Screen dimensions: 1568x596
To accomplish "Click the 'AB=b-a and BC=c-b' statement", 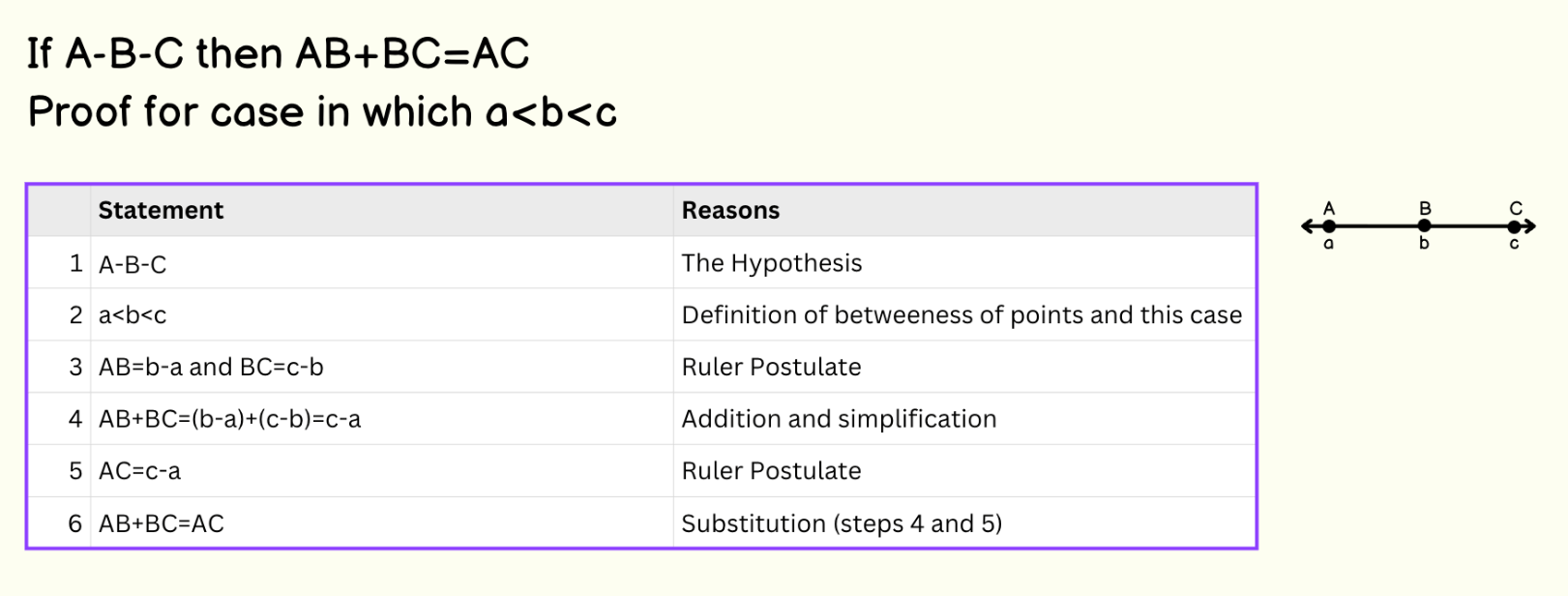I will click(211, 368).
